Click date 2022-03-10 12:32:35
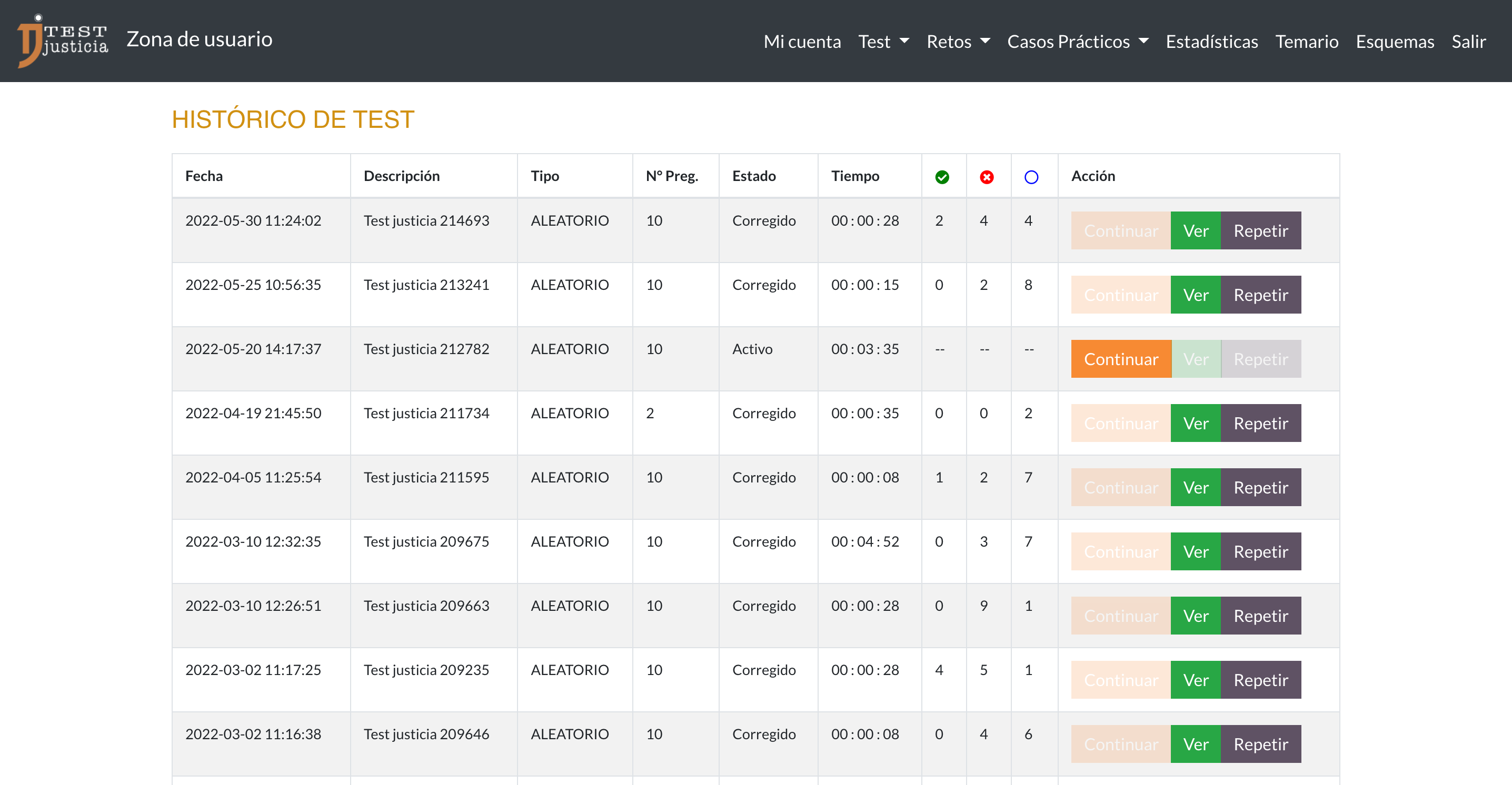 [x=253, y=541]
